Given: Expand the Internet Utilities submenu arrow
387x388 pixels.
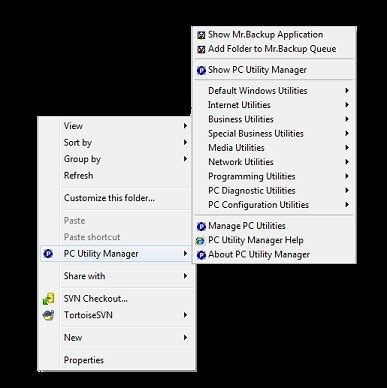Looking at the screenshot, I should (347, 105).
